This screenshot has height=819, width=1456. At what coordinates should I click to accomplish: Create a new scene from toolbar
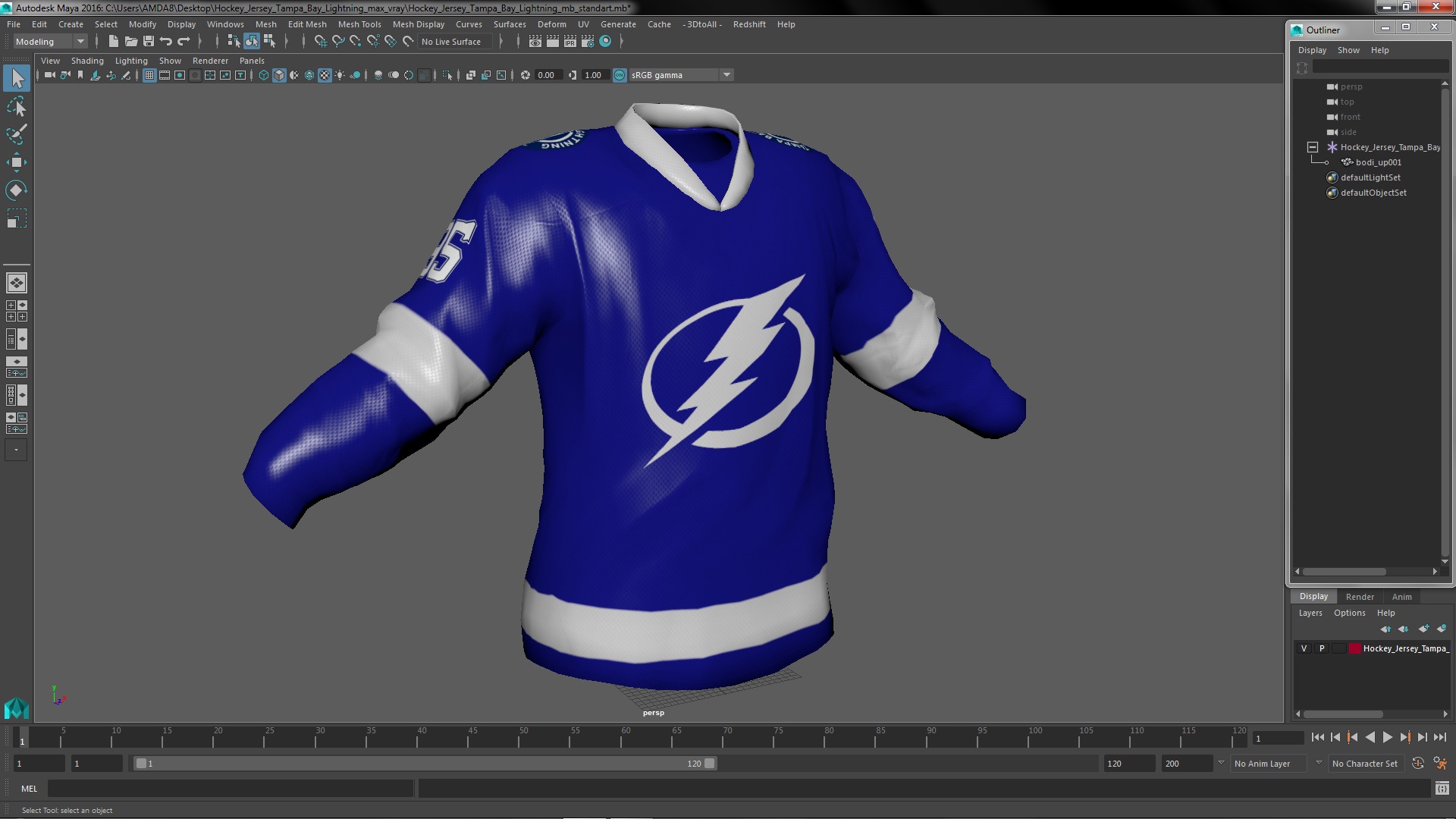(114, 42)
